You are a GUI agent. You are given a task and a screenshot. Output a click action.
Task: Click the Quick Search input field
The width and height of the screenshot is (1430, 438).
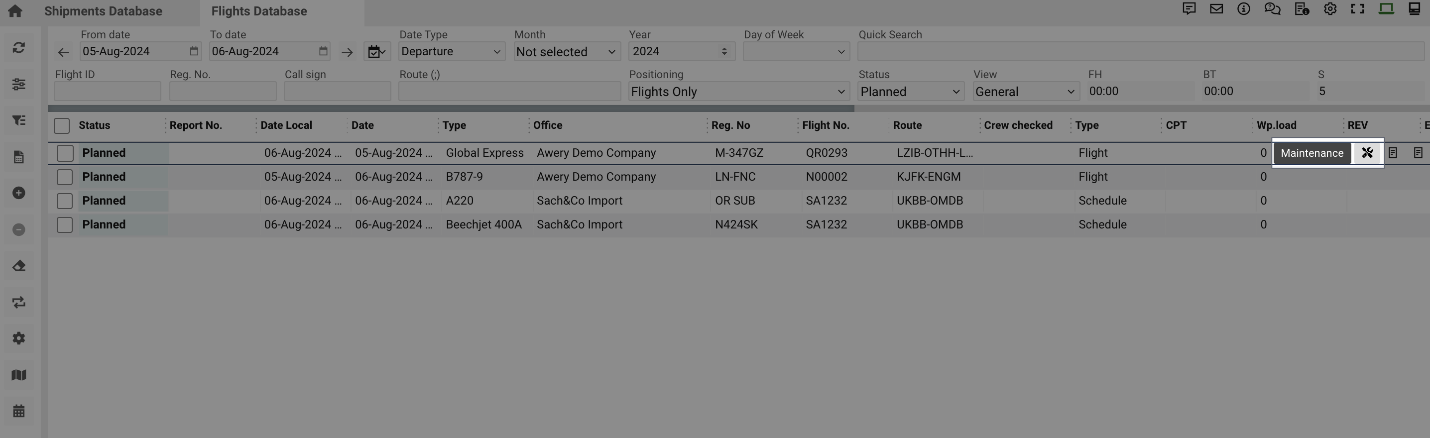(1140, 51)
